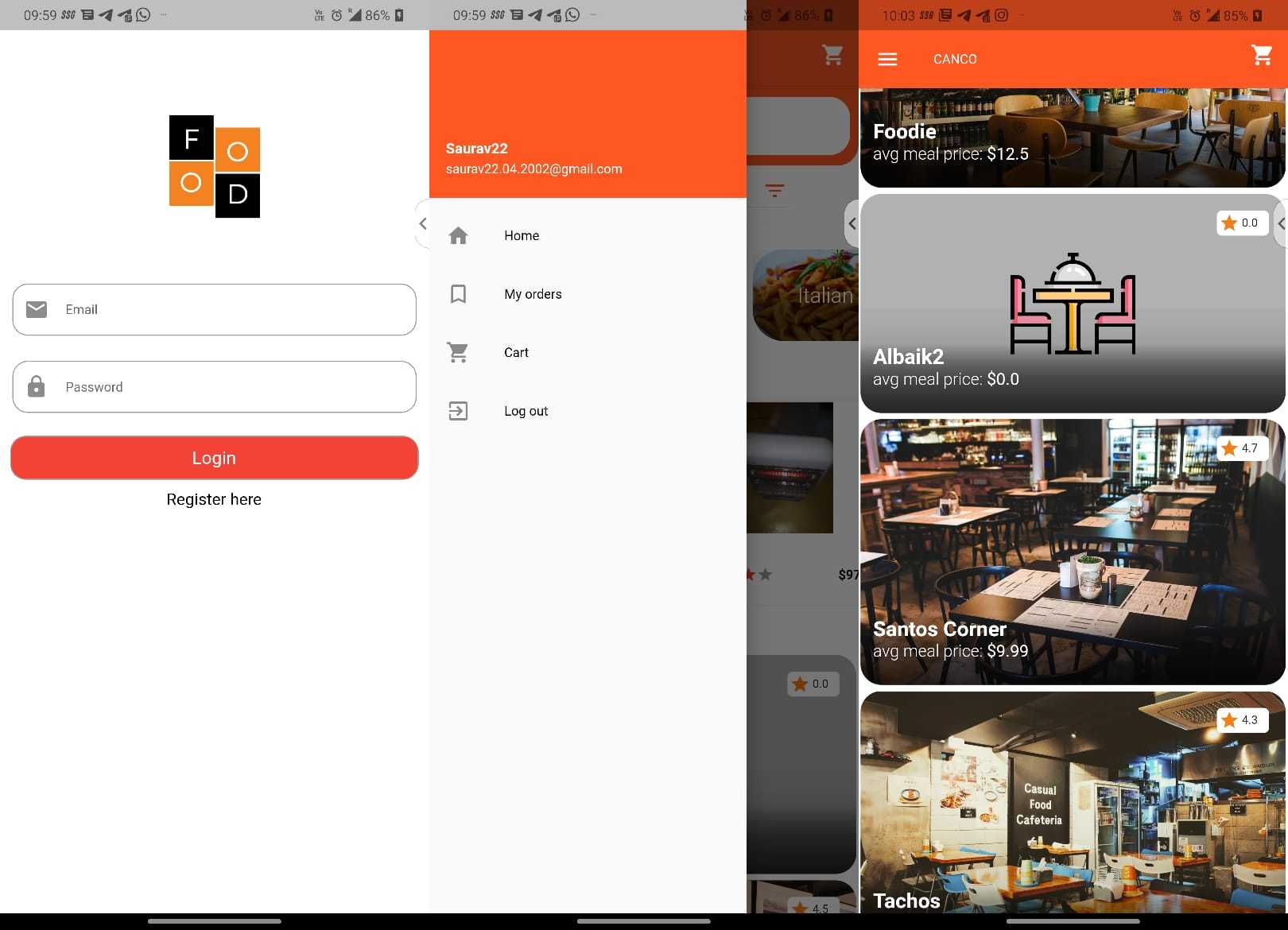The image size is (1288, 930).
Task: Click the FOOD logo on login screen
Action: tap(215, 167)
